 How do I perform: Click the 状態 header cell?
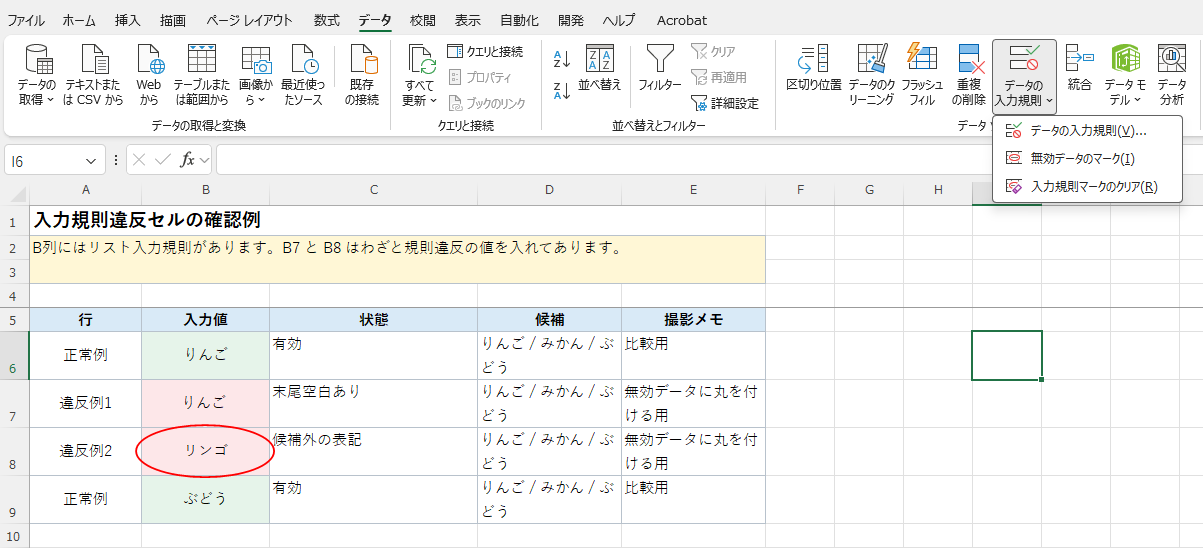tap(373, 319)
